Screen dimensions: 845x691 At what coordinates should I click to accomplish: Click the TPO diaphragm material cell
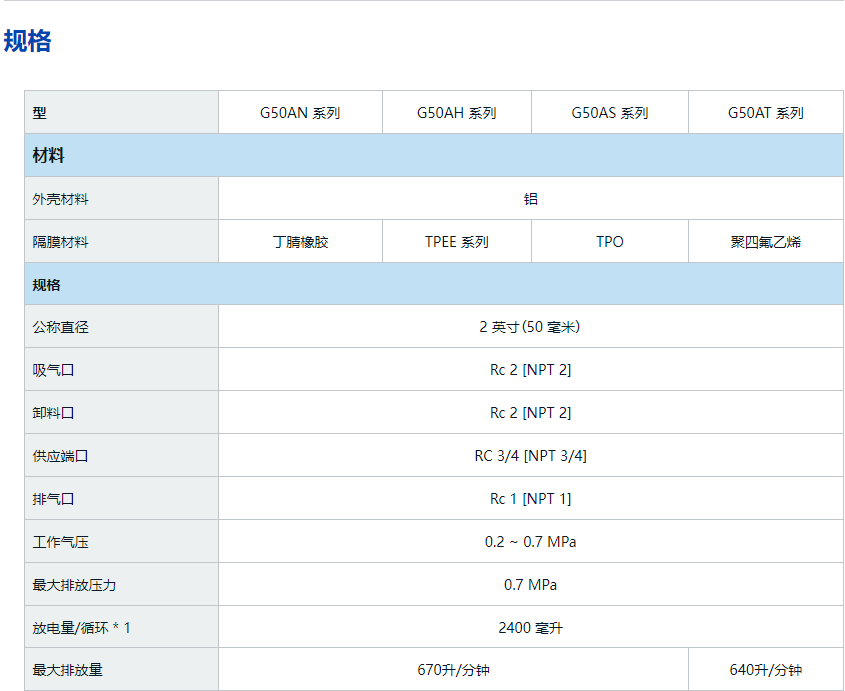[x=609, y=242]
